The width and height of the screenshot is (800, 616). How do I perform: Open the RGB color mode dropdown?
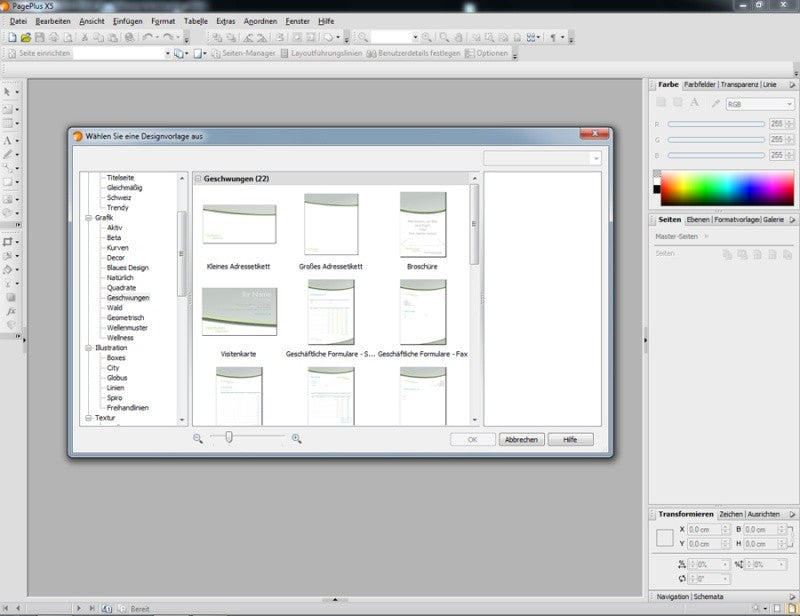pyautogui.click(x=760, y=104)
